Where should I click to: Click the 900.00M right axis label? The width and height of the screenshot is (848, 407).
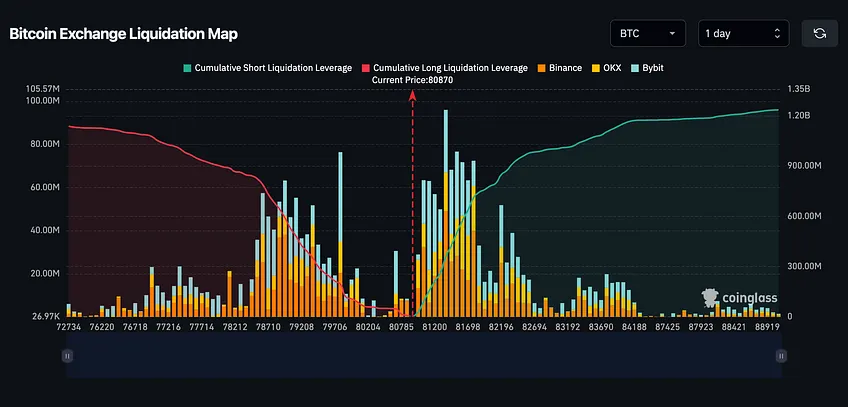(804, 166)
